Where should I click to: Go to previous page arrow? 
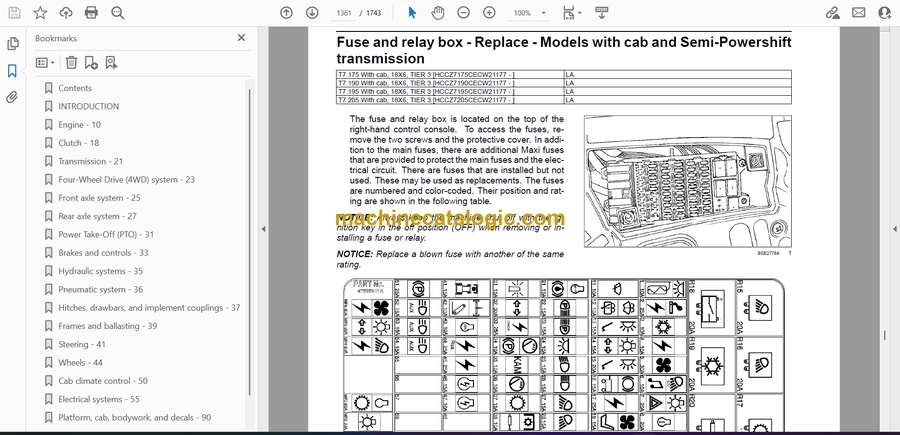pos(286,13)
